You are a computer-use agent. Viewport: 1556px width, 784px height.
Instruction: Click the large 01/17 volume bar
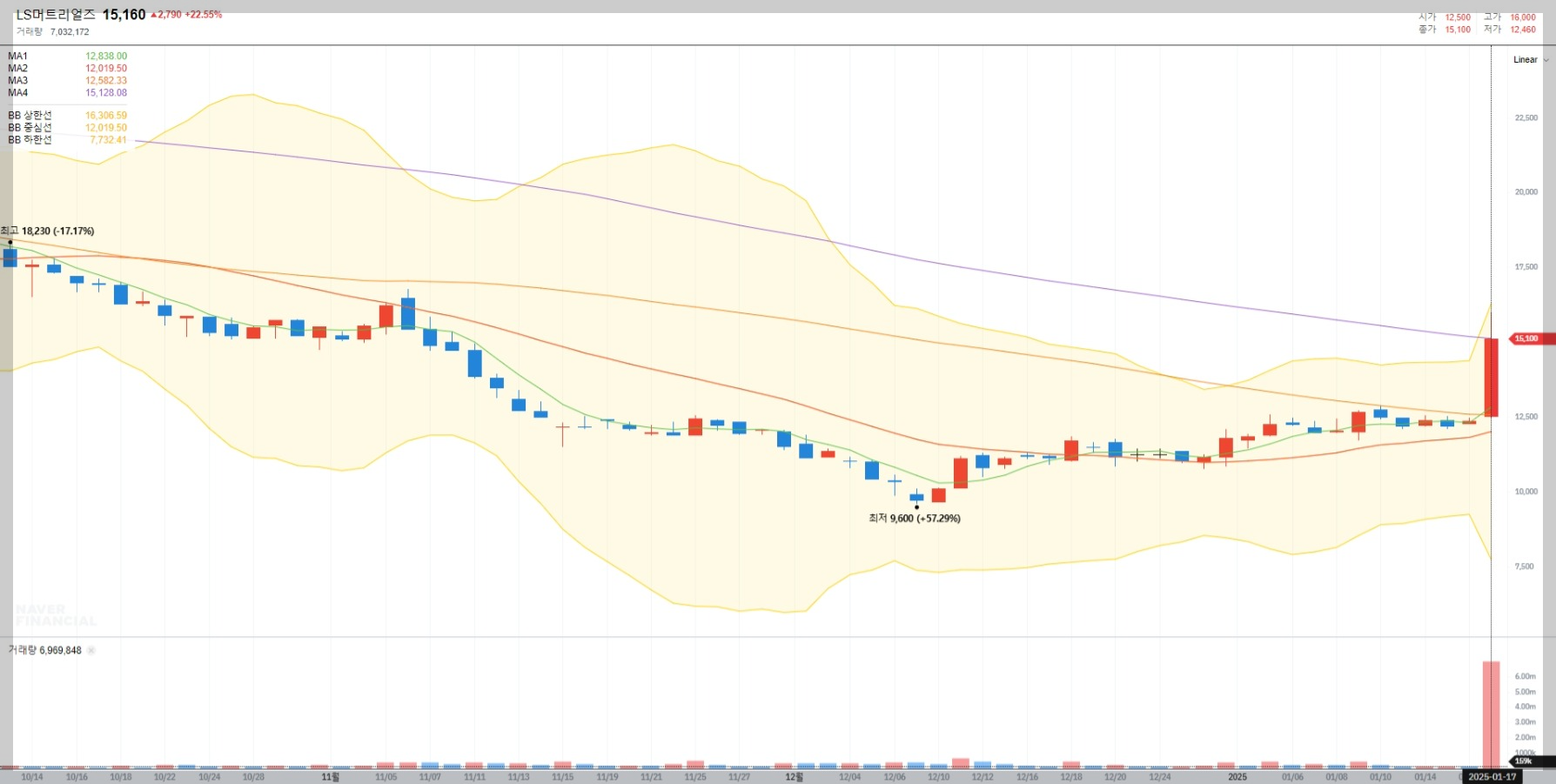coord(1491,714)
